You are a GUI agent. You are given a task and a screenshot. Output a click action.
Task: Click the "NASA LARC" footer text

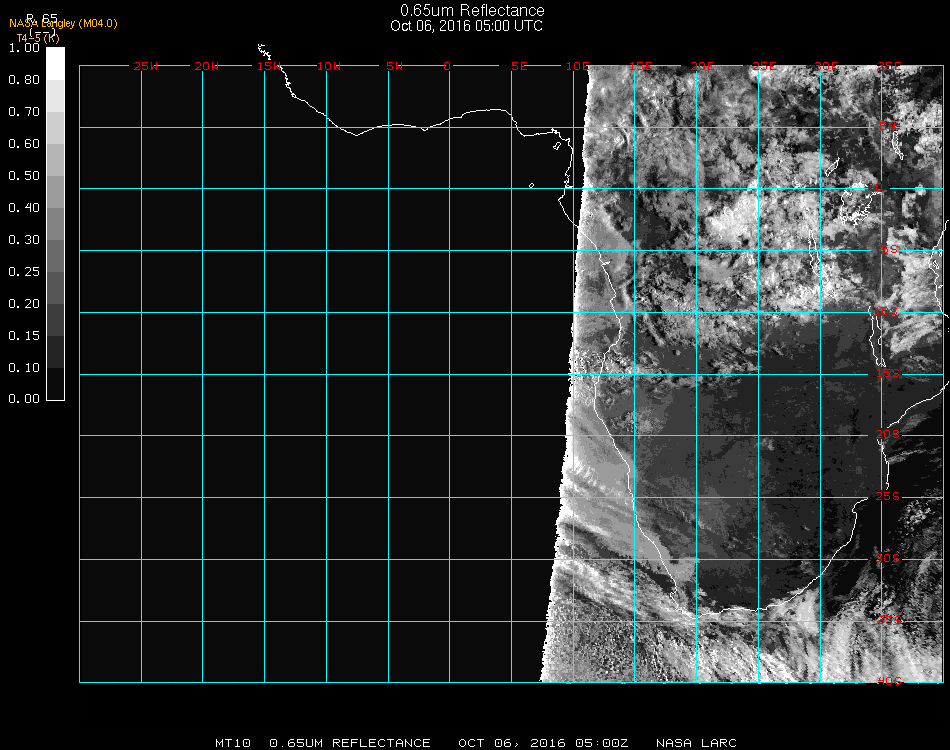(x=696, y=743)
